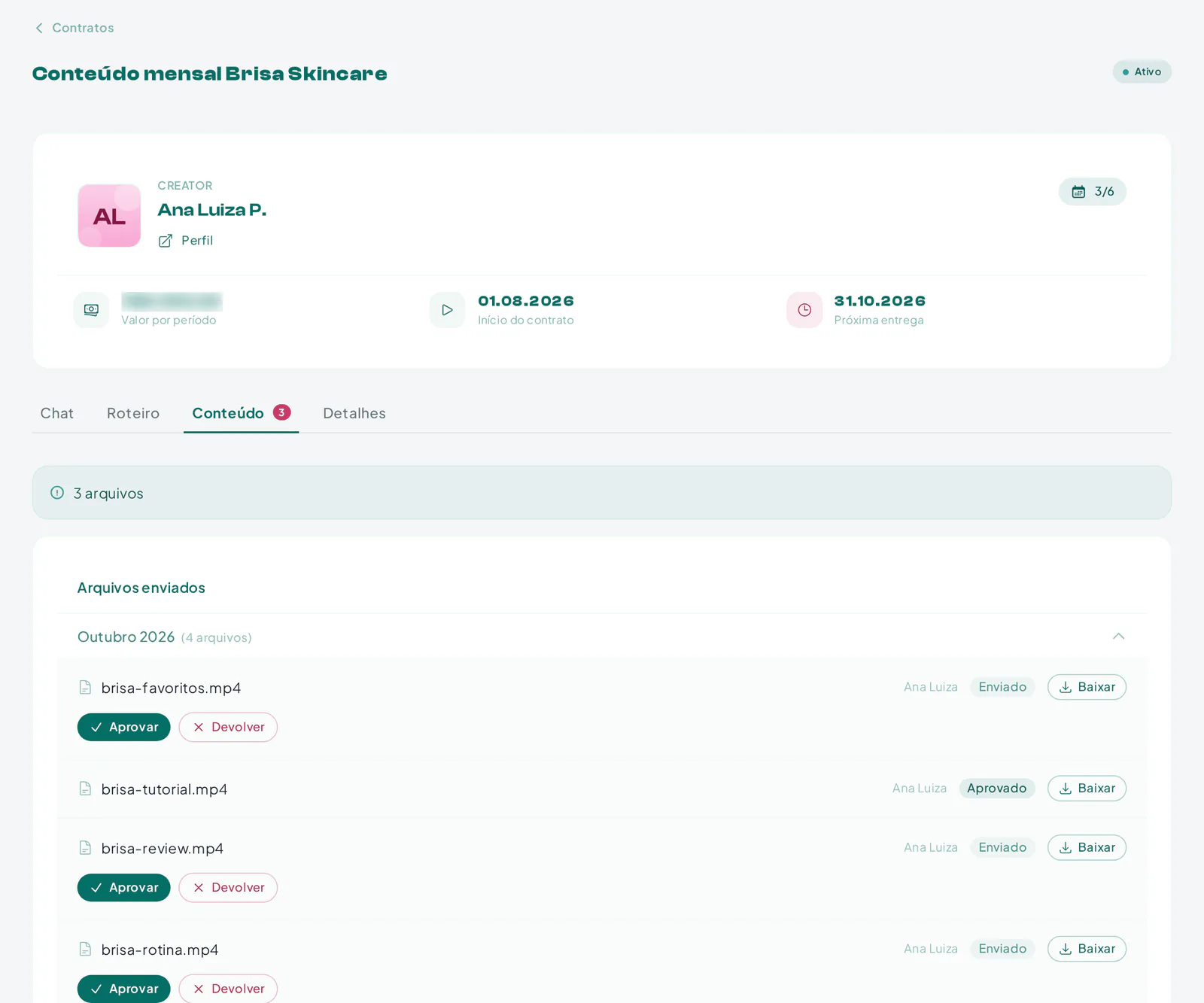Viewport: 1204px width, 1003px height.
Task: Click the file icon next to brisa-favoritos.mp4
Action: pos(85,687)
